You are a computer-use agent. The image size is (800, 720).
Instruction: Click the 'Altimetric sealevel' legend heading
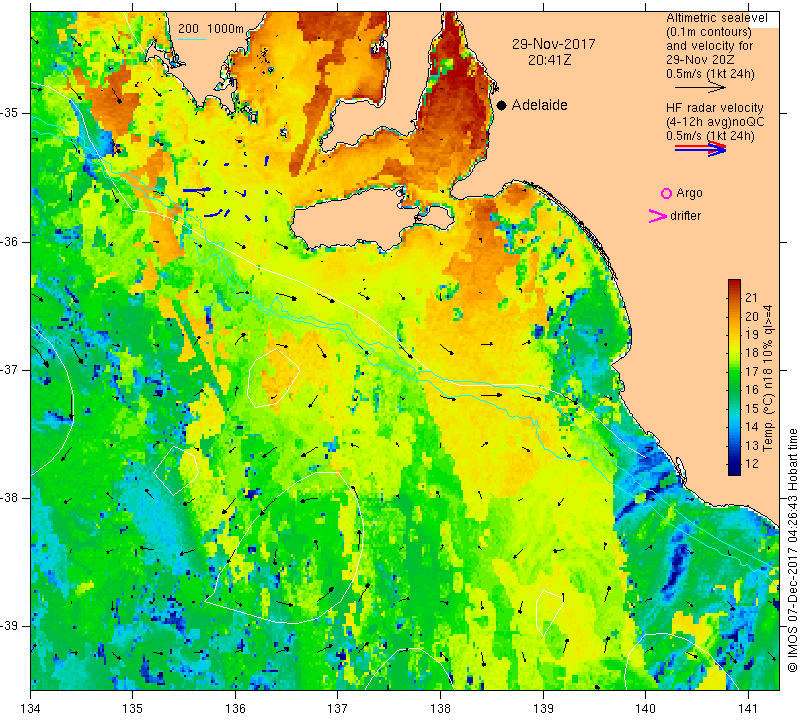point(716,18)
